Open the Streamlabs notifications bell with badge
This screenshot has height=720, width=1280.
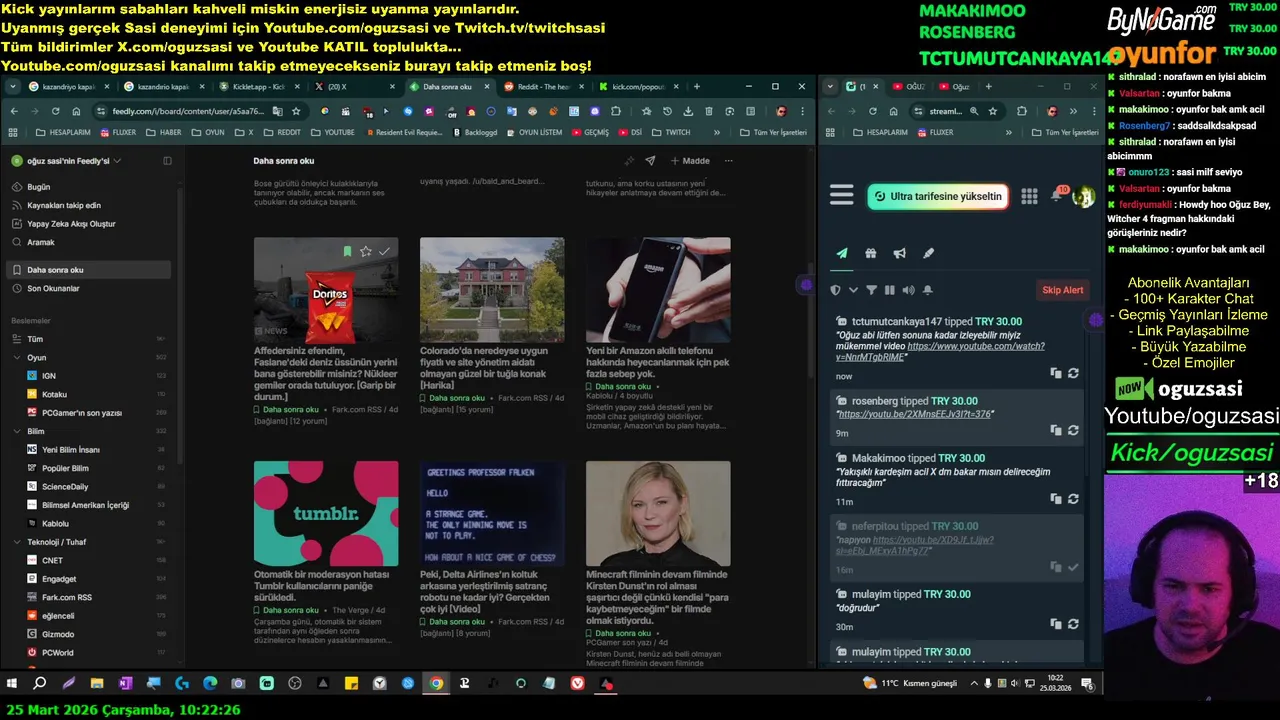(x=1057, y=195)
